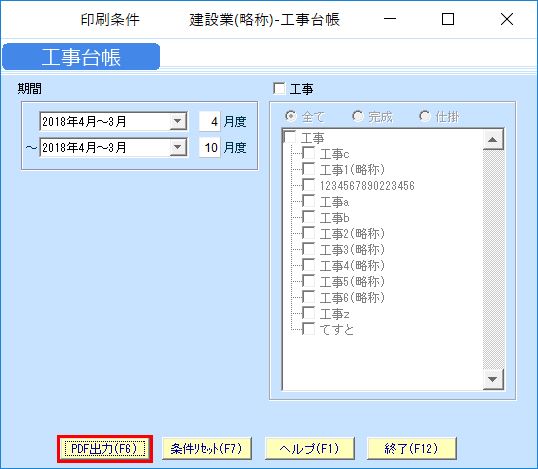Check the 工事b checkbox
Viewport: 538px width, 469px height.
[x=309, y=217]
